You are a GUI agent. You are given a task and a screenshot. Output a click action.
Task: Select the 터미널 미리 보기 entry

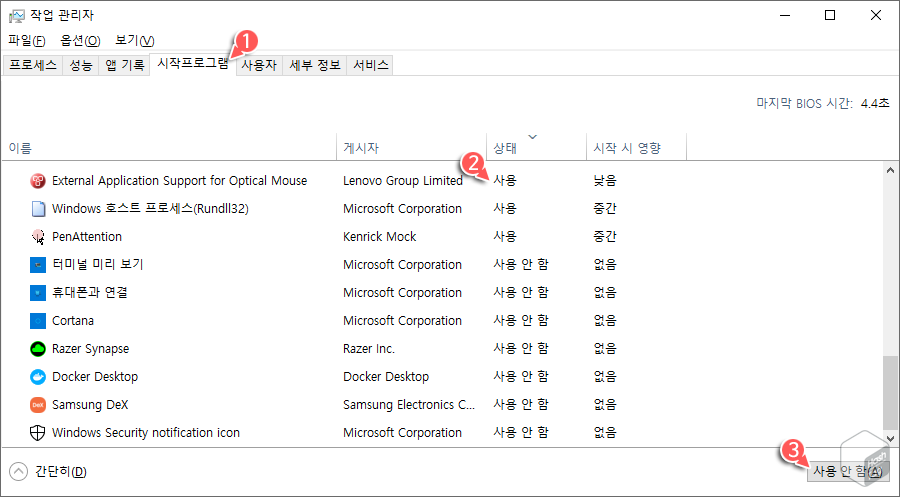point(98,265)
